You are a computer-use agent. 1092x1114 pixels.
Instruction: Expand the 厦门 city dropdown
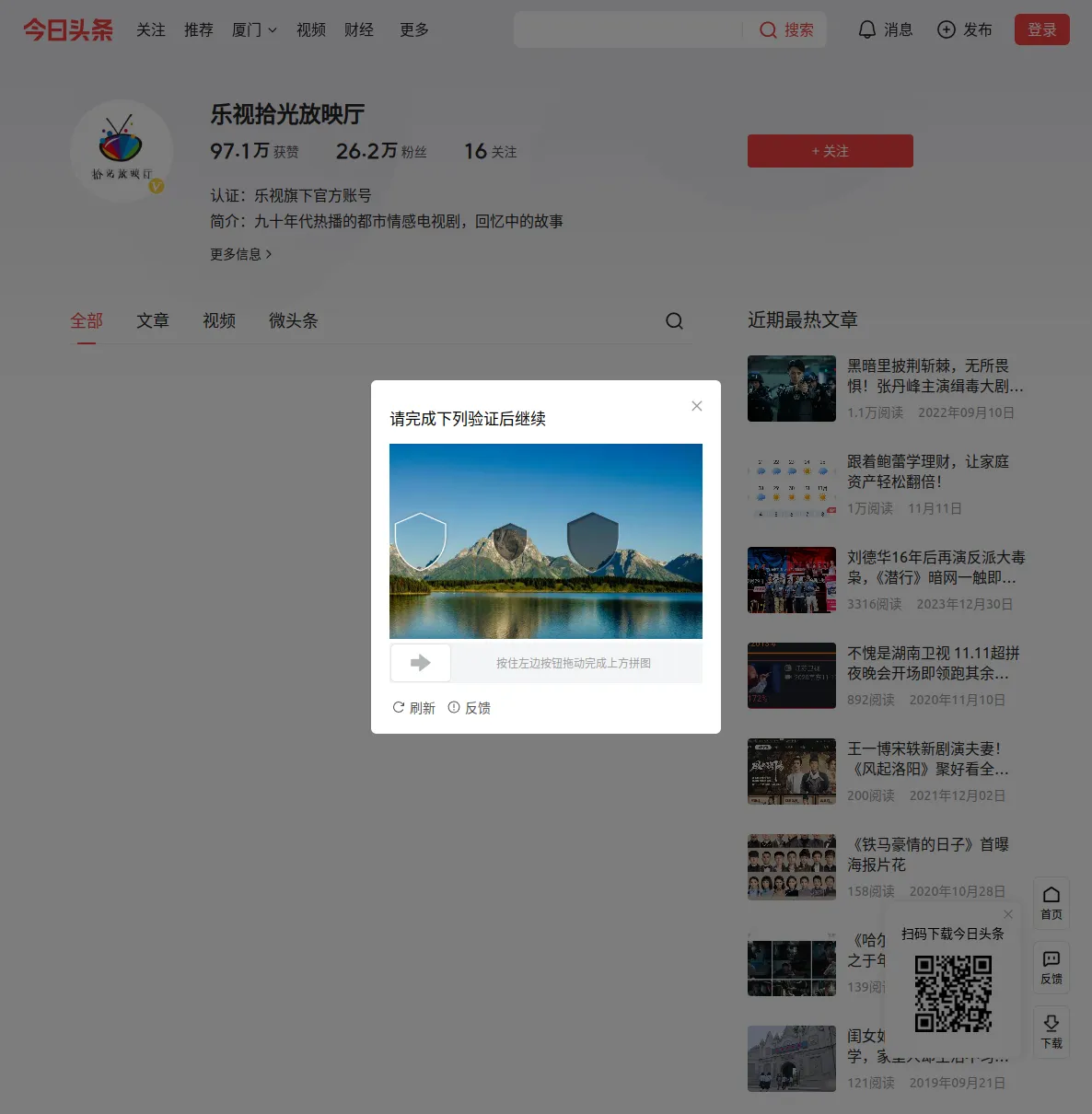click(254, 30)
